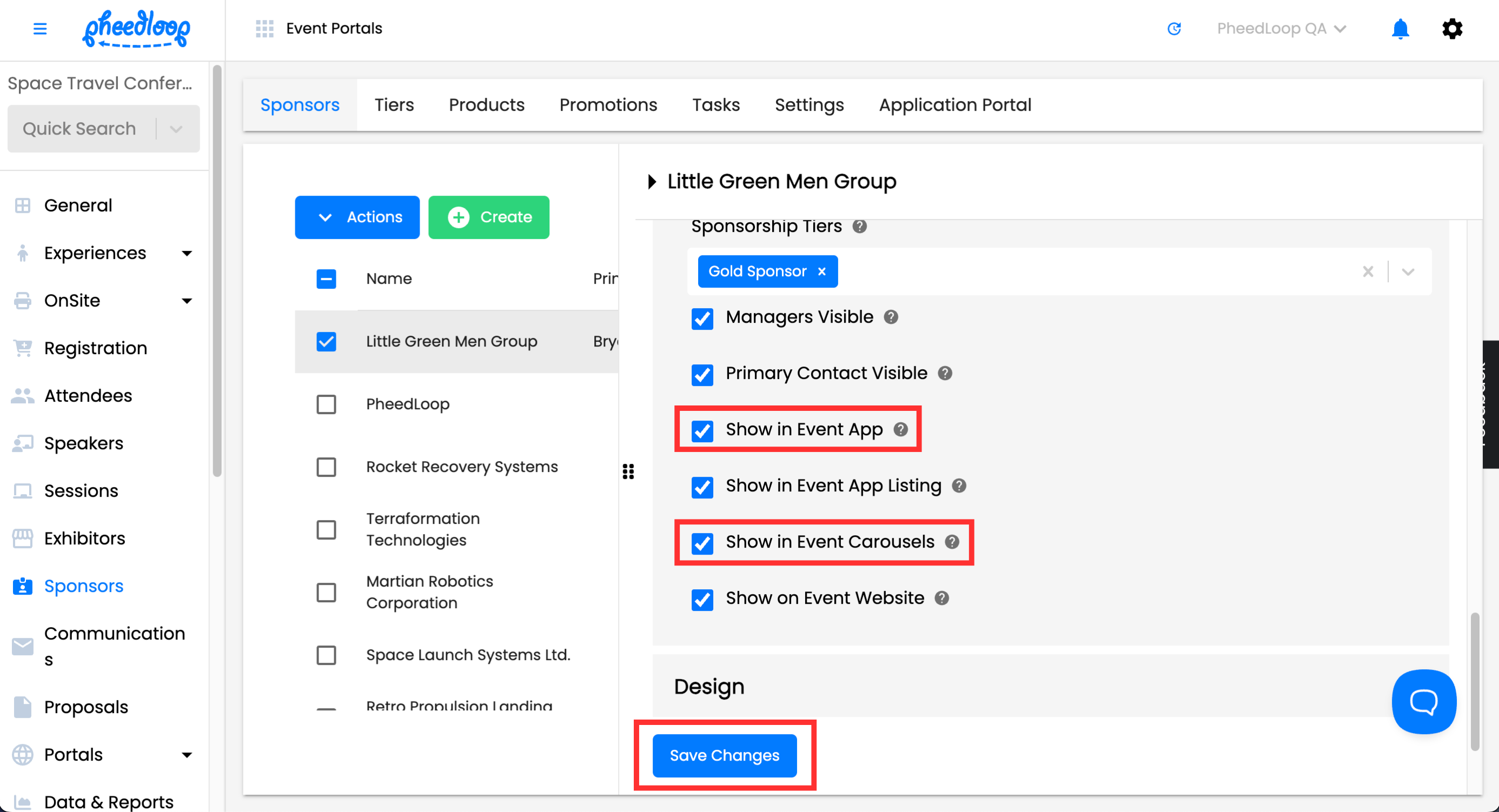Select the Rocket Recovery Systems row checkbox

coord(326,467)
